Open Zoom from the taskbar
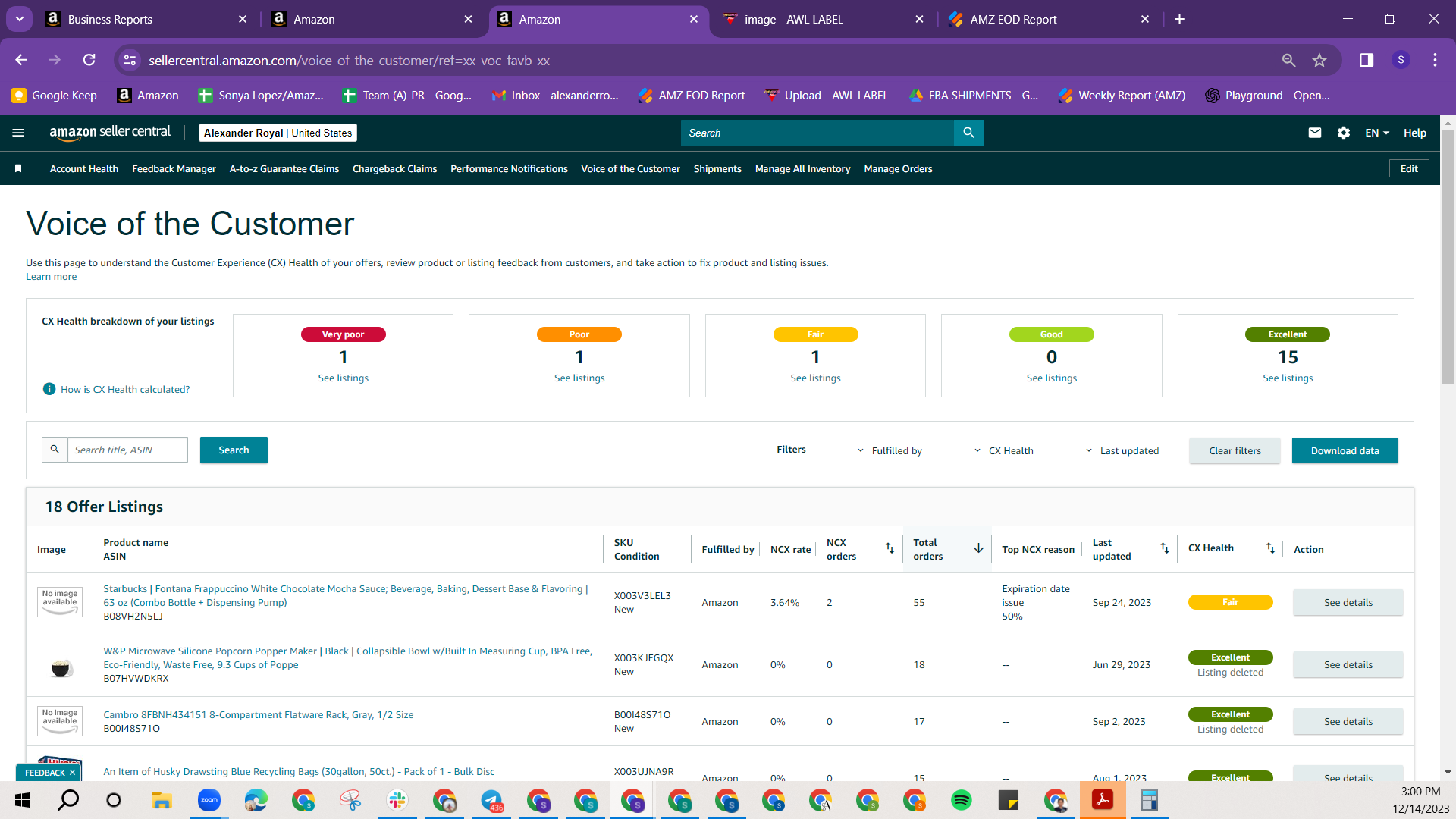Viewport: 1456px width, 819px height. pos(209,800)
